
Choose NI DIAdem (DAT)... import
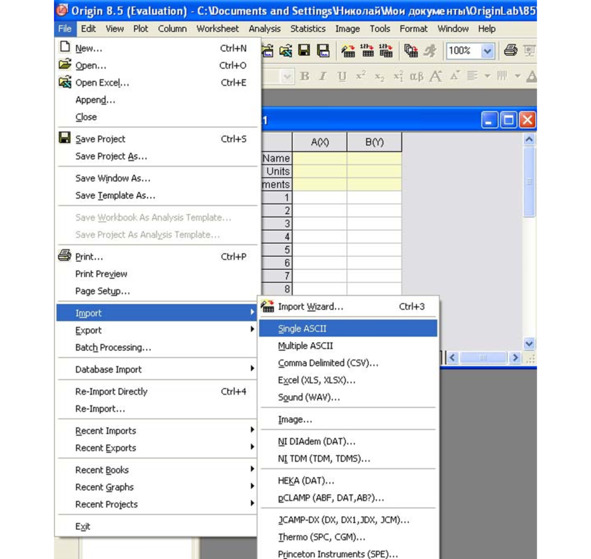pos(348,441)
